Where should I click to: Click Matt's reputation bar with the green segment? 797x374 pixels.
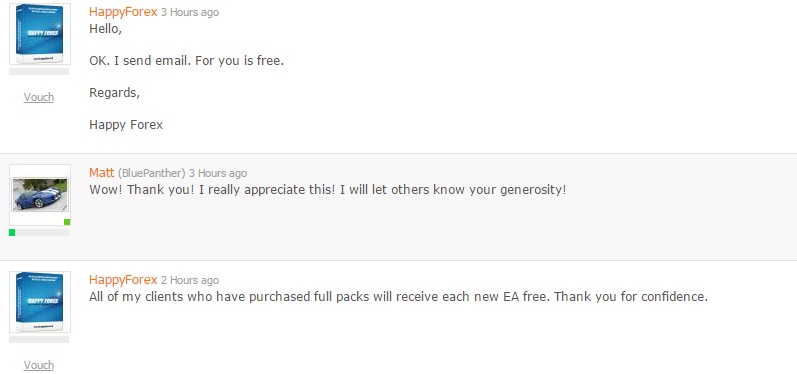click(39, 232)
